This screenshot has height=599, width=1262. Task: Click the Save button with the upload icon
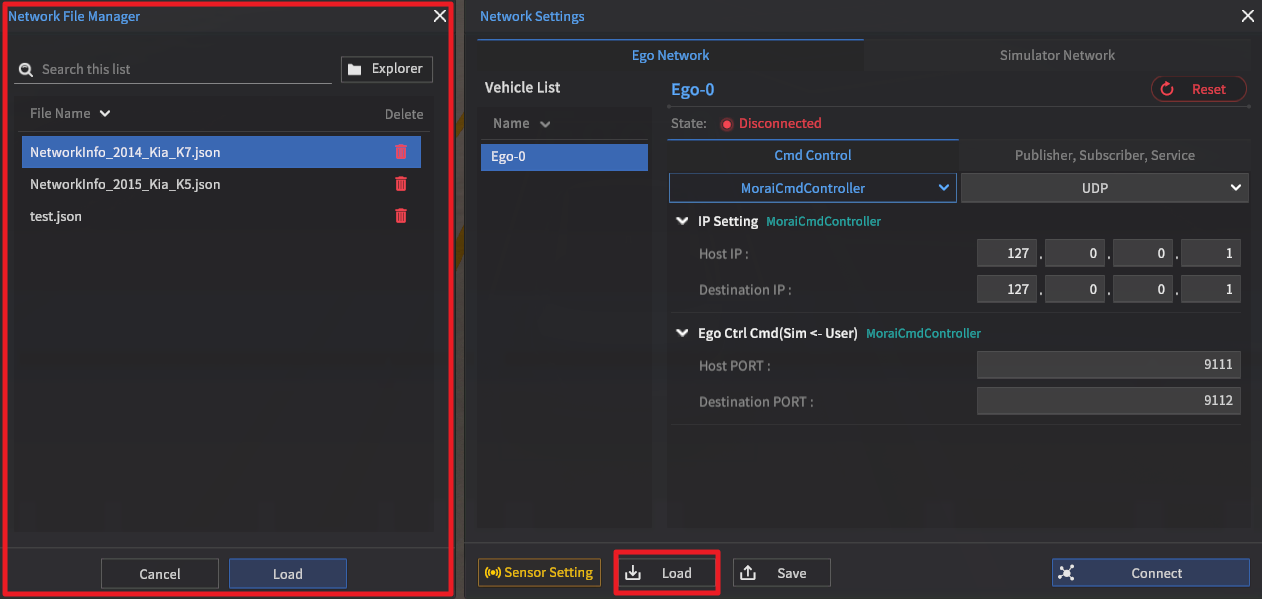pos(782,573)
